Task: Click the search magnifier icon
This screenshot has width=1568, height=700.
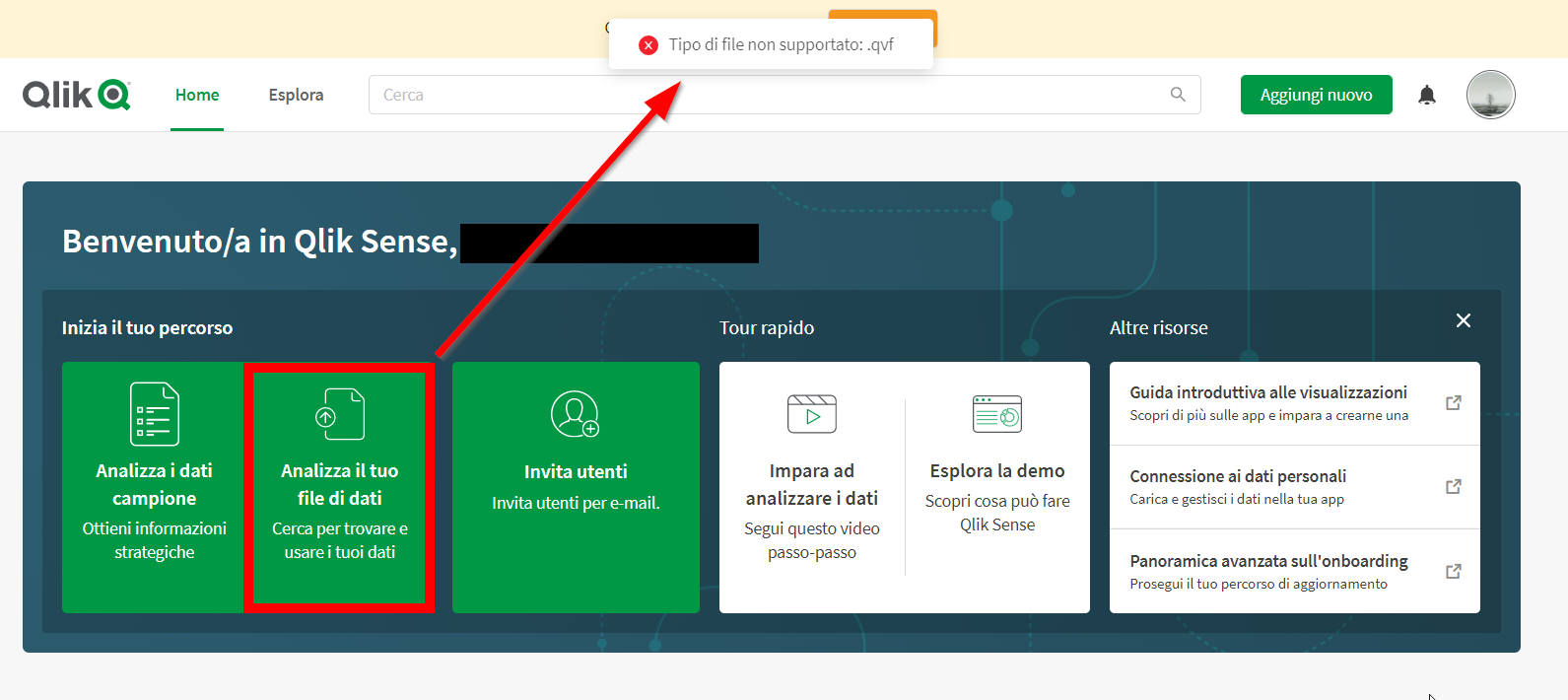Action: coord(1178,95)
